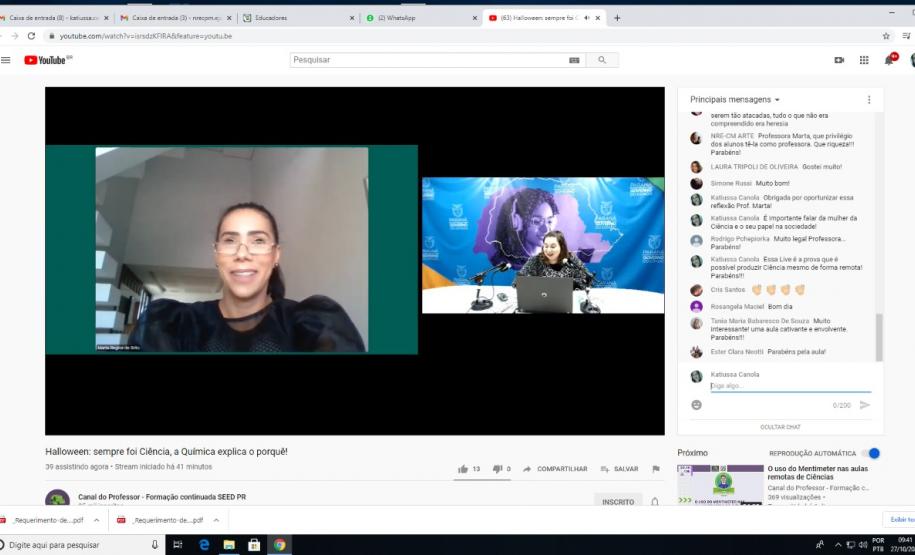Click Ocultar chat to hide chat
915x555 pixels.
coord(780,427)
